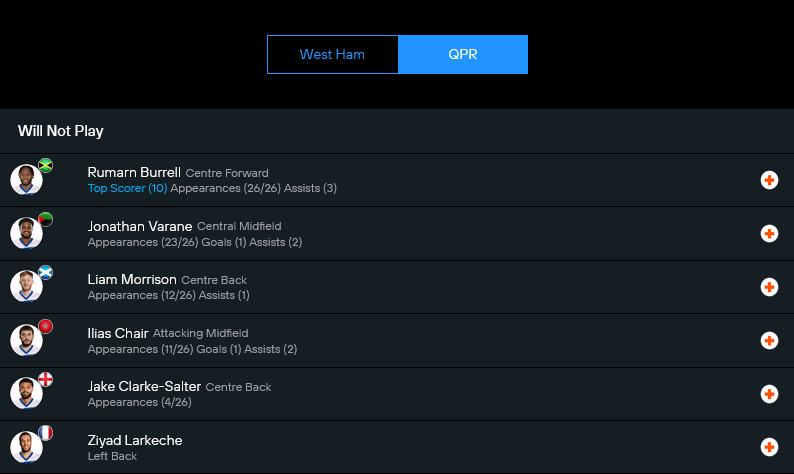Open Liam Morrison's player name link
Screen dimensions: 794x474
[x=132, y=279]
